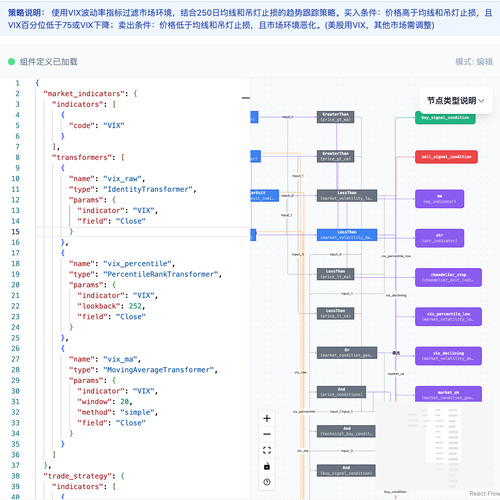The width and height of the screenshot is (500, 500).
Task: Zoom in the flow canvas with plus
Action: point(267,418)
